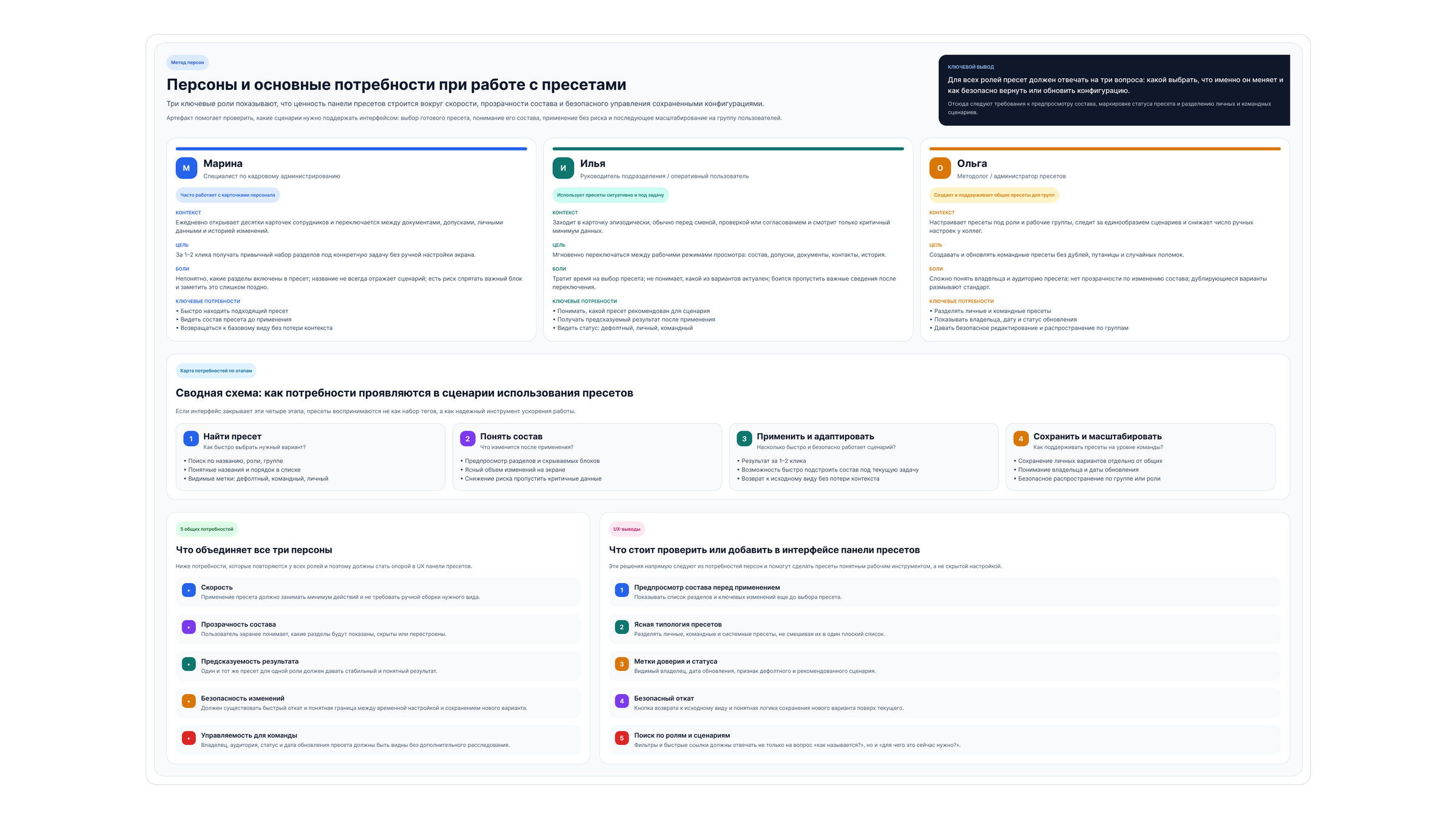1456x819 pixels.
Task: Click the «Сохранить и масштабировать» step title
Action: pyautogui.click(x=1097, y=436)
